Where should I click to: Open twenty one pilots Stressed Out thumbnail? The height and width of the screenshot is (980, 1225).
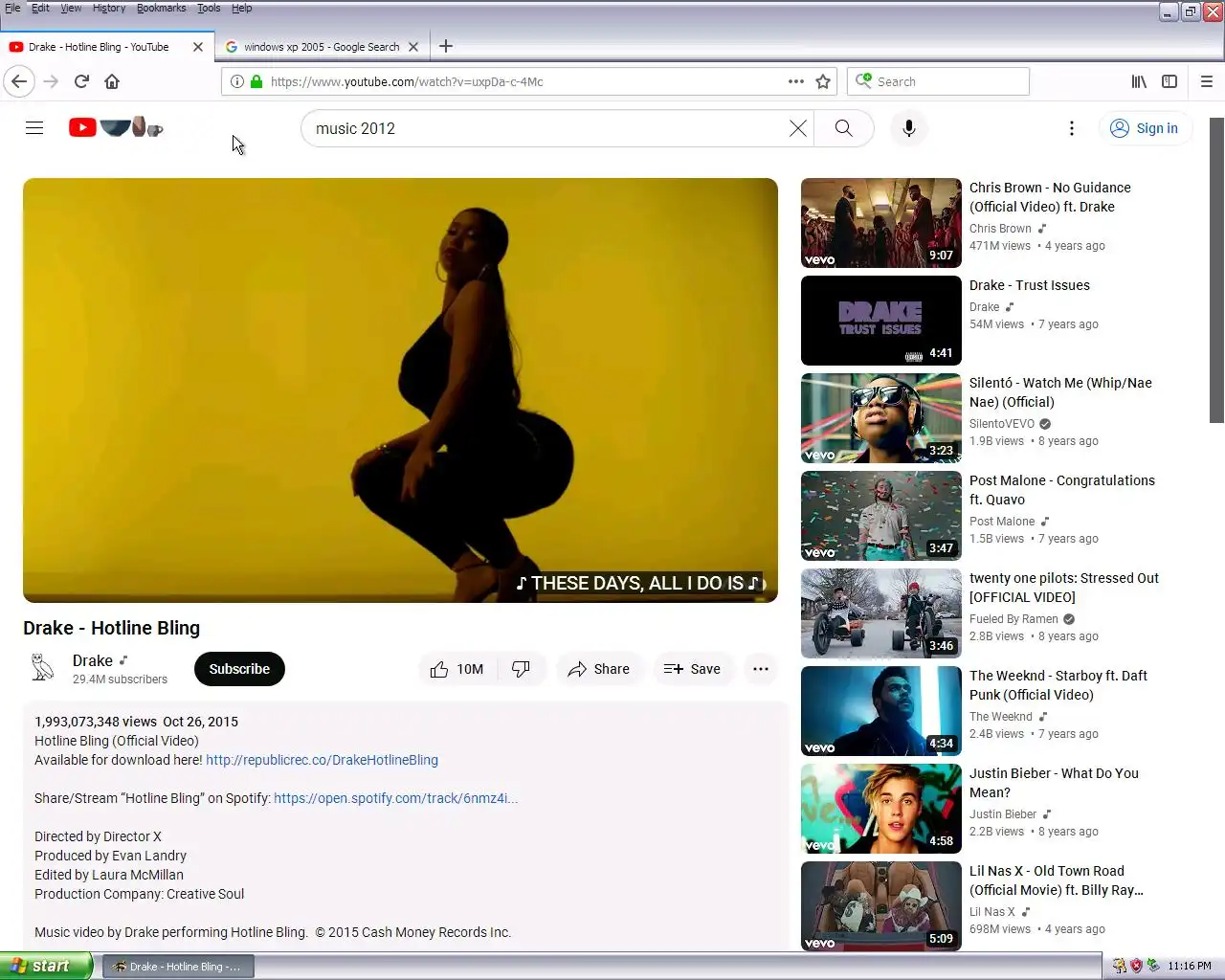(881, 613)
